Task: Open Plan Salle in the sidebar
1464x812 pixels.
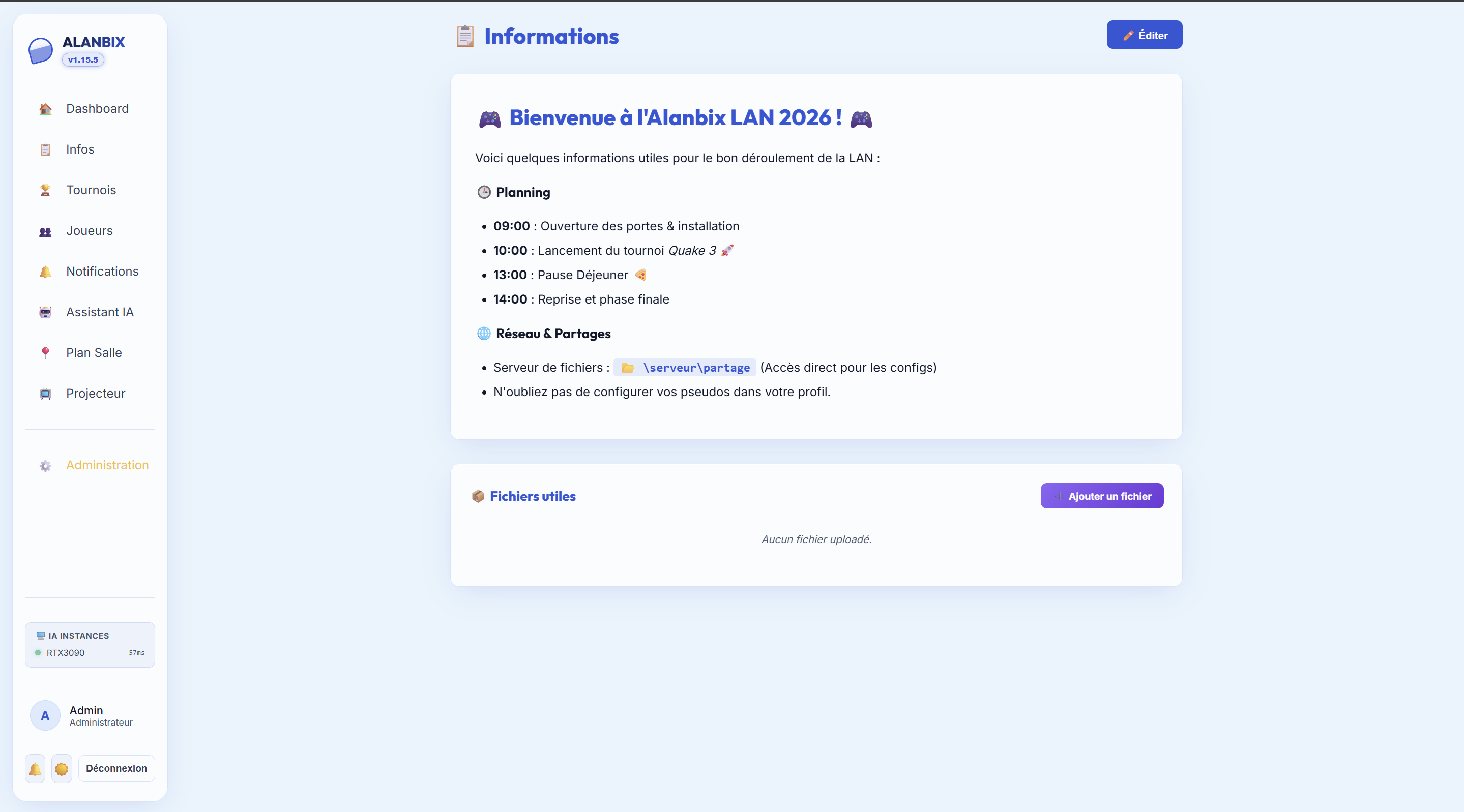Action: 90,353
